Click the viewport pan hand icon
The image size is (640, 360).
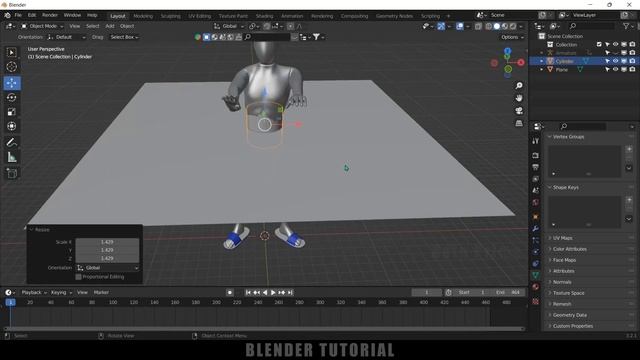(519, 98)
